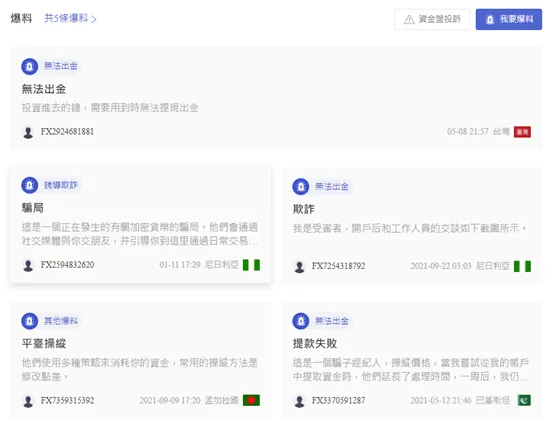Select the 其他爆料 category tag
554x429 pixels.
tap(61, 321)
